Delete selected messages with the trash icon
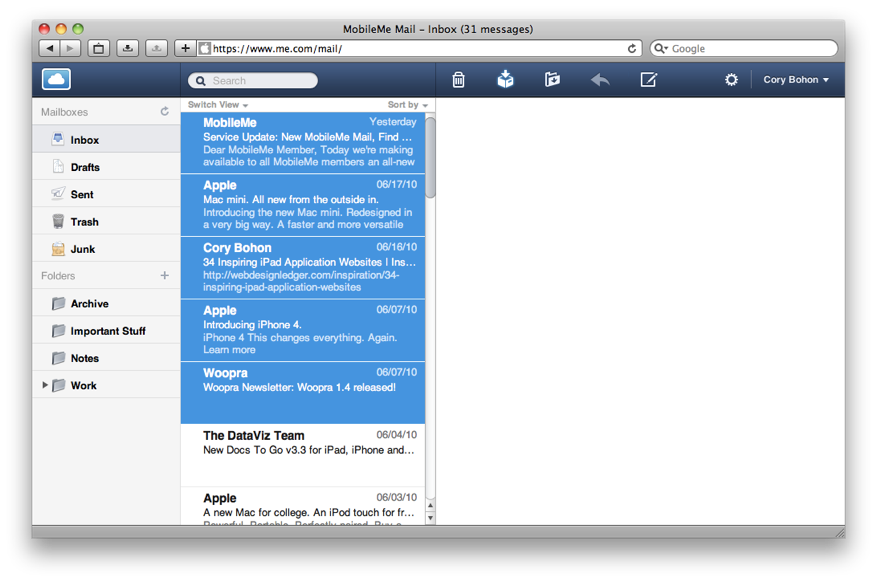Screen dimensions: 877x582 [x=459, y=80]
